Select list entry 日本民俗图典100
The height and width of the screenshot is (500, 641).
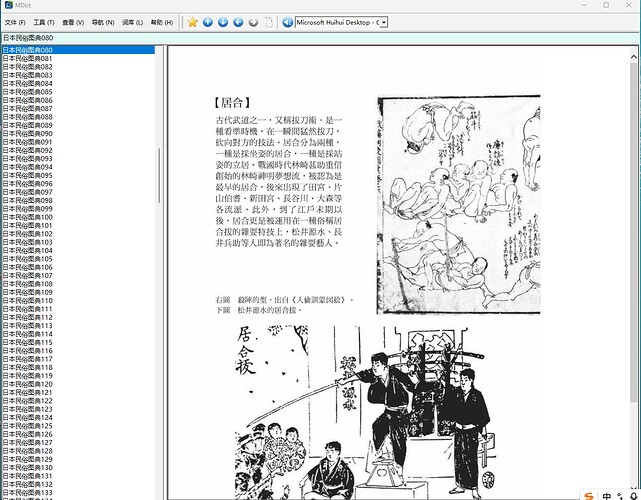pos(78,217)
